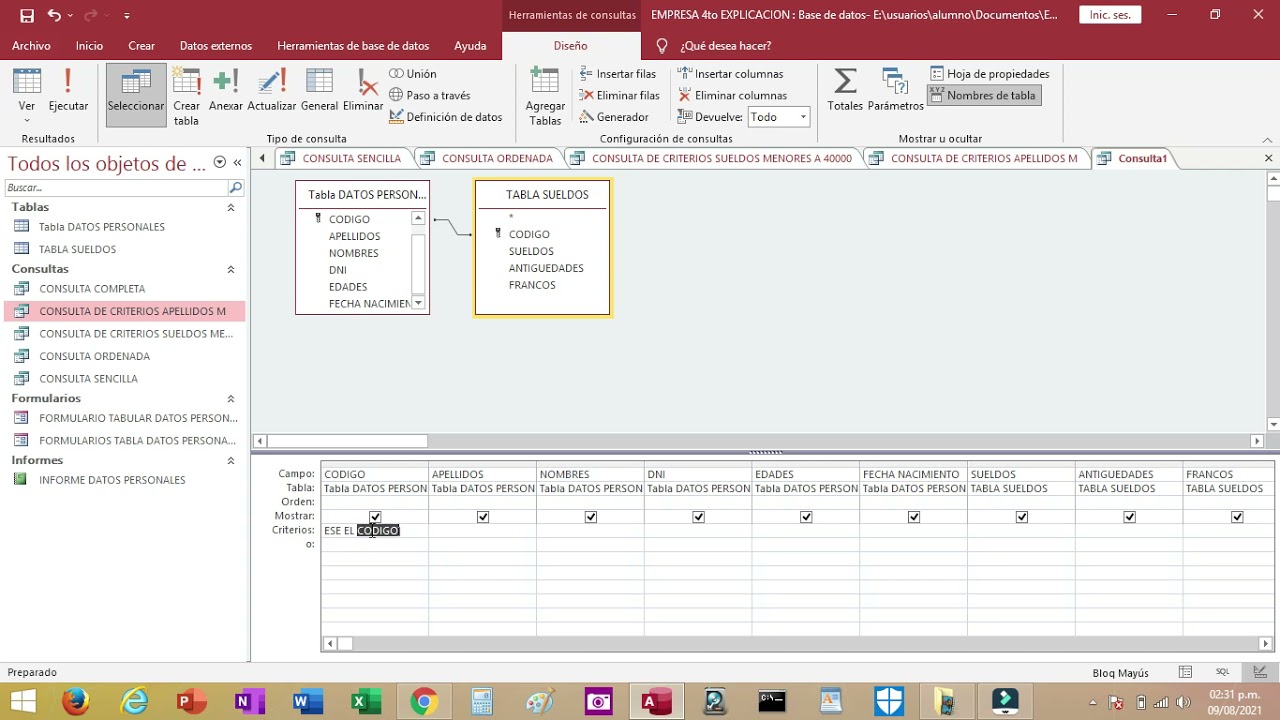The image size is (1280, 720).
Task: Select TABLA SUELDOS in navigation pane
Action: (78, 249)
